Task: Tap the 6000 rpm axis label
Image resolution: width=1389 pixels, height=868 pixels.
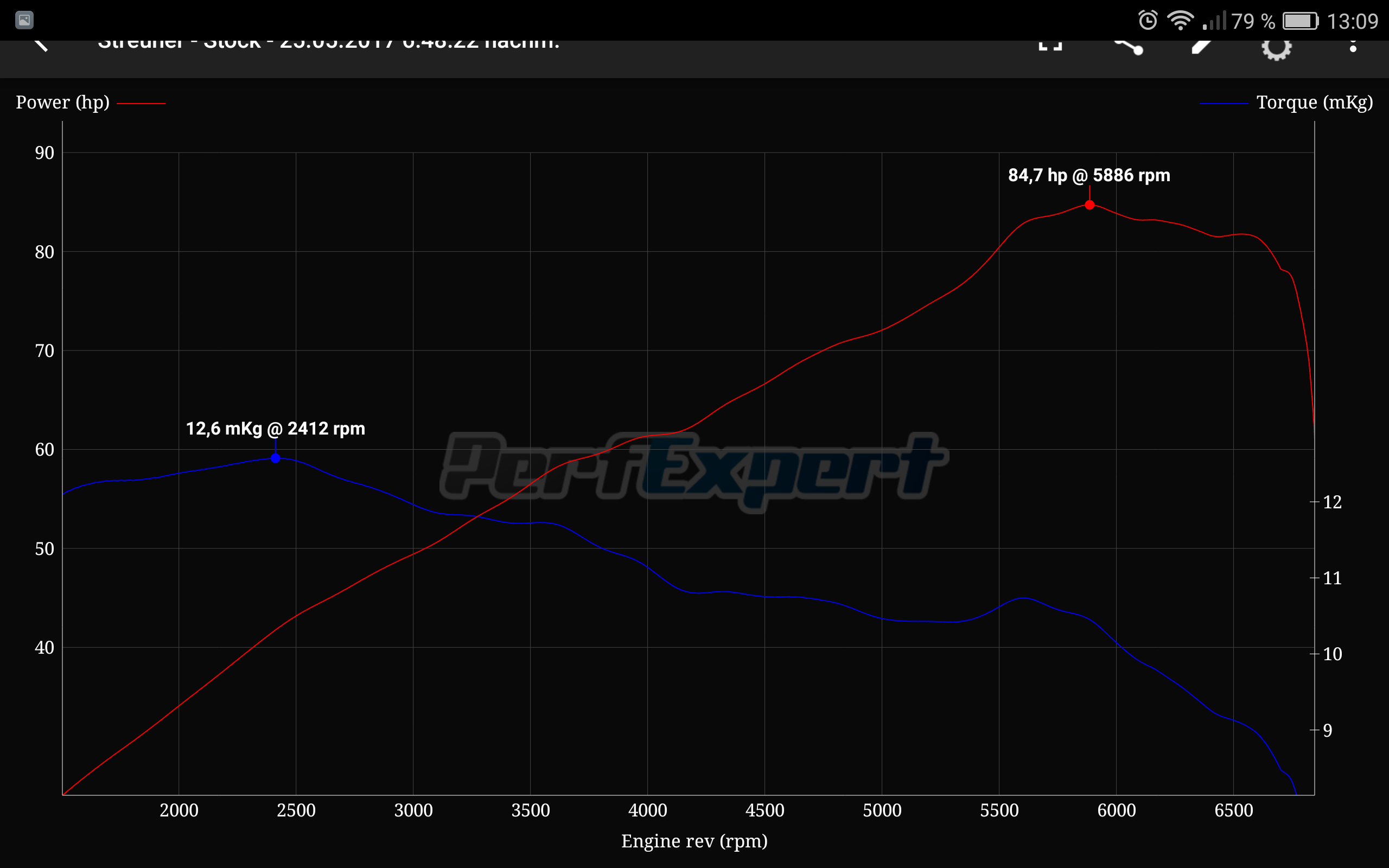Action: tap(1117, 810)
